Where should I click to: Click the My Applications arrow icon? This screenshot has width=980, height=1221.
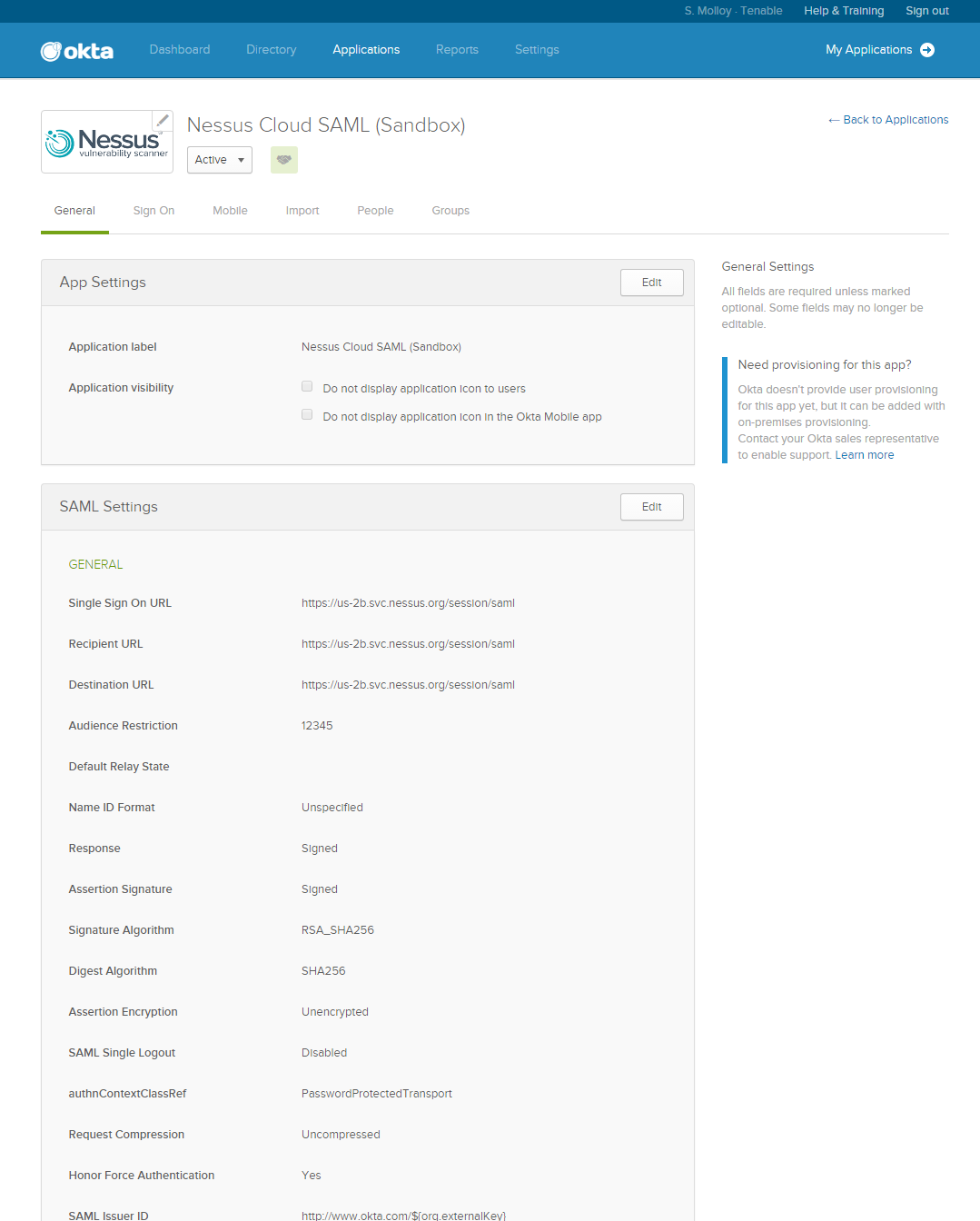[927, 50]
